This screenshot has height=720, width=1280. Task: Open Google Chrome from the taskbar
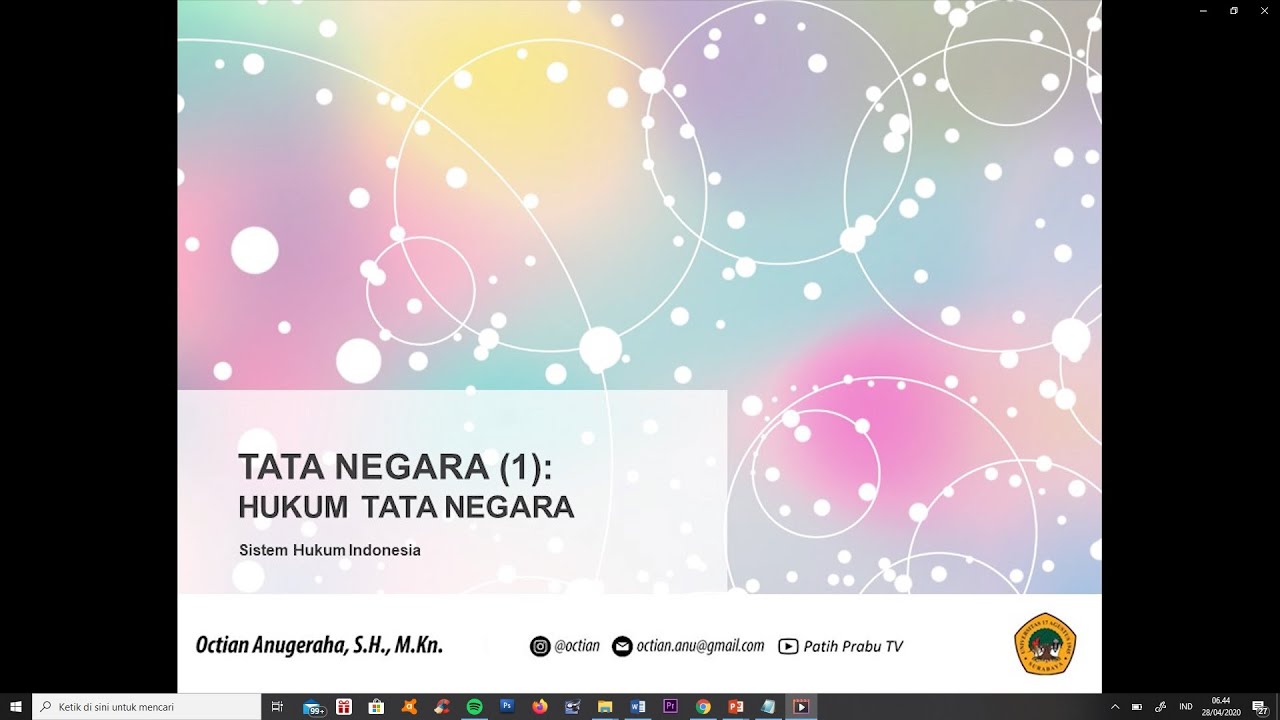703,706
